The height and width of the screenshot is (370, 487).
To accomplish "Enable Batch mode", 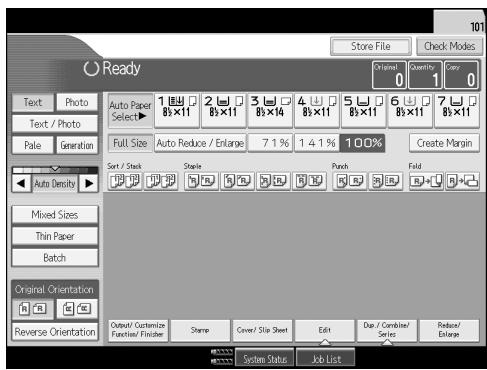I will click(55, 258).
